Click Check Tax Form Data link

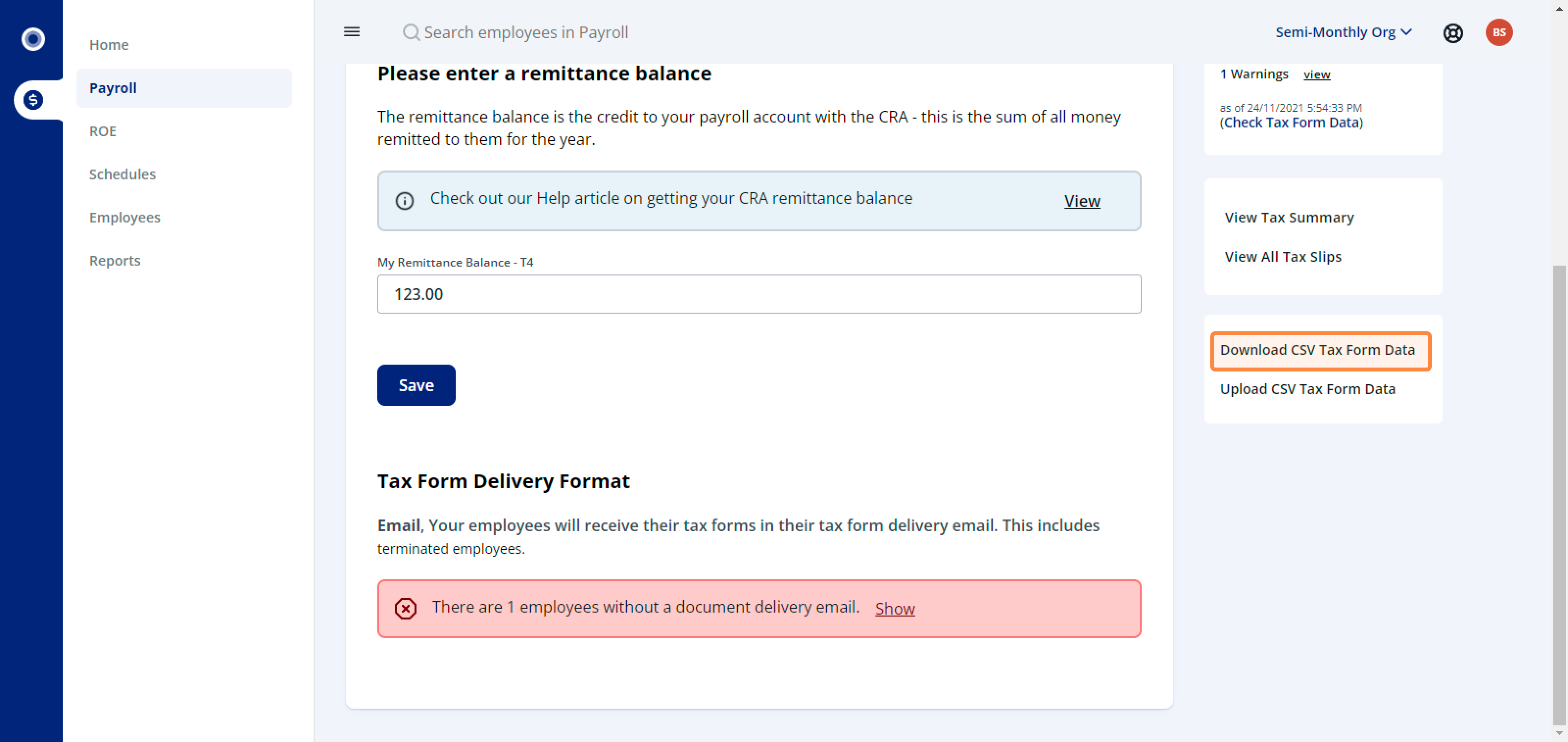(1291, 123)
